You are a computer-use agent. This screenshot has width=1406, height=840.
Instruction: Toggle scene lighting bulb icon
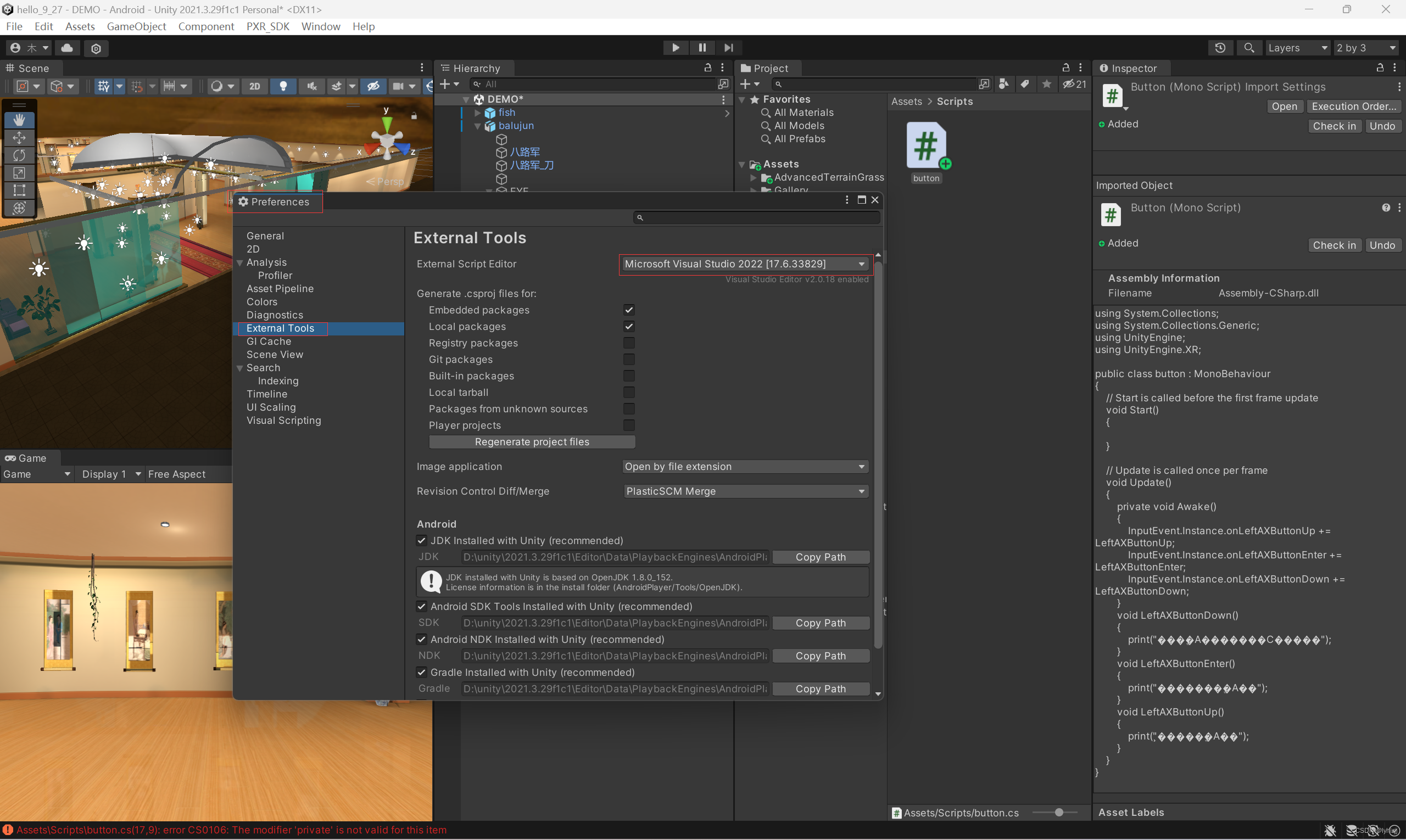point(283,86)
